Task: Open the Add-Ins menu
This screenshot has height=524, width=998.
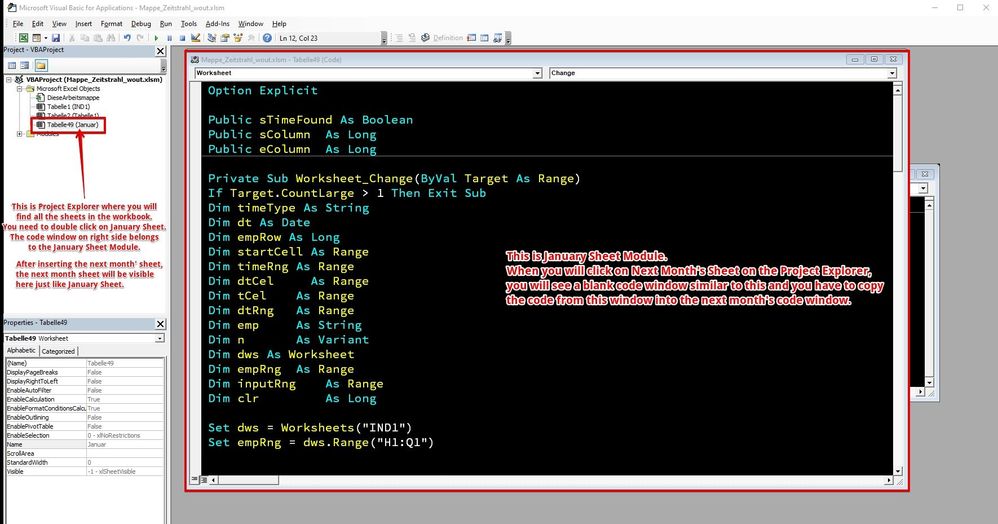Action: point(217,24)
